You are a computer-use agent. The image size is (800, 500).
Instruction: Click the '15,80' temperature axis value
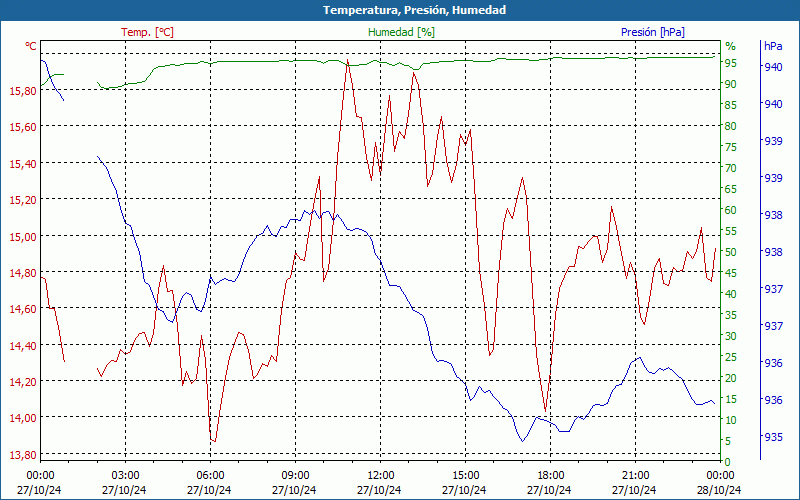click(x=22, y=91)
